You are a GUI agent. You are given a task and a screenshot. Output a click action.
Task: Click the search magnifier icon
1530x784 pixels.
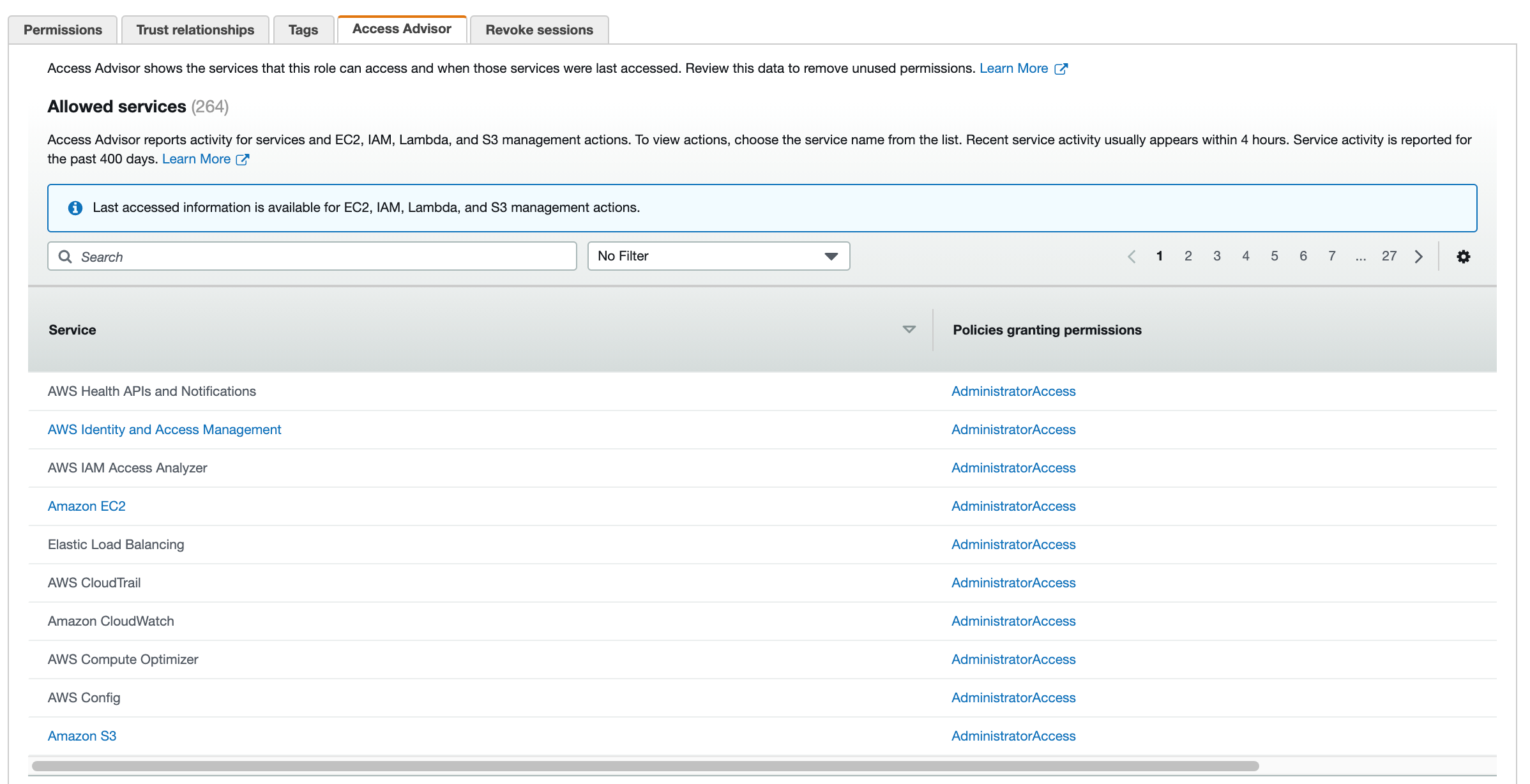pos(66,256)
